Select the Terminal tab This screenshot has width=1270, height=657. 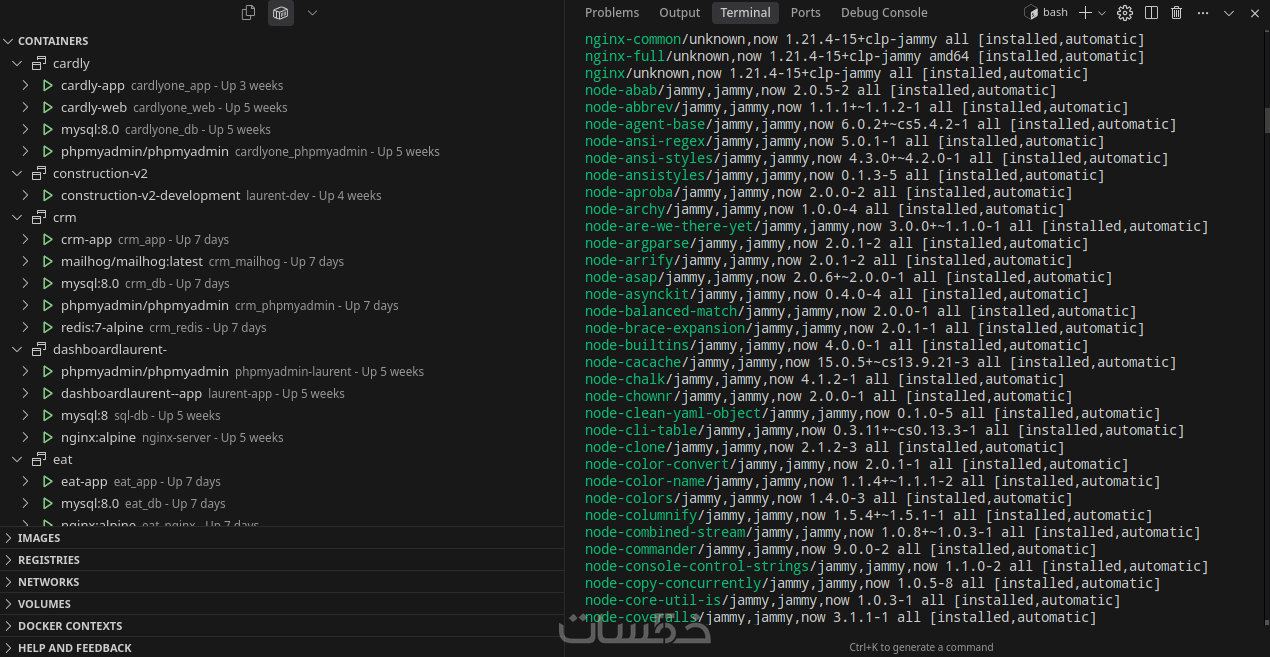tap(745, 13)
